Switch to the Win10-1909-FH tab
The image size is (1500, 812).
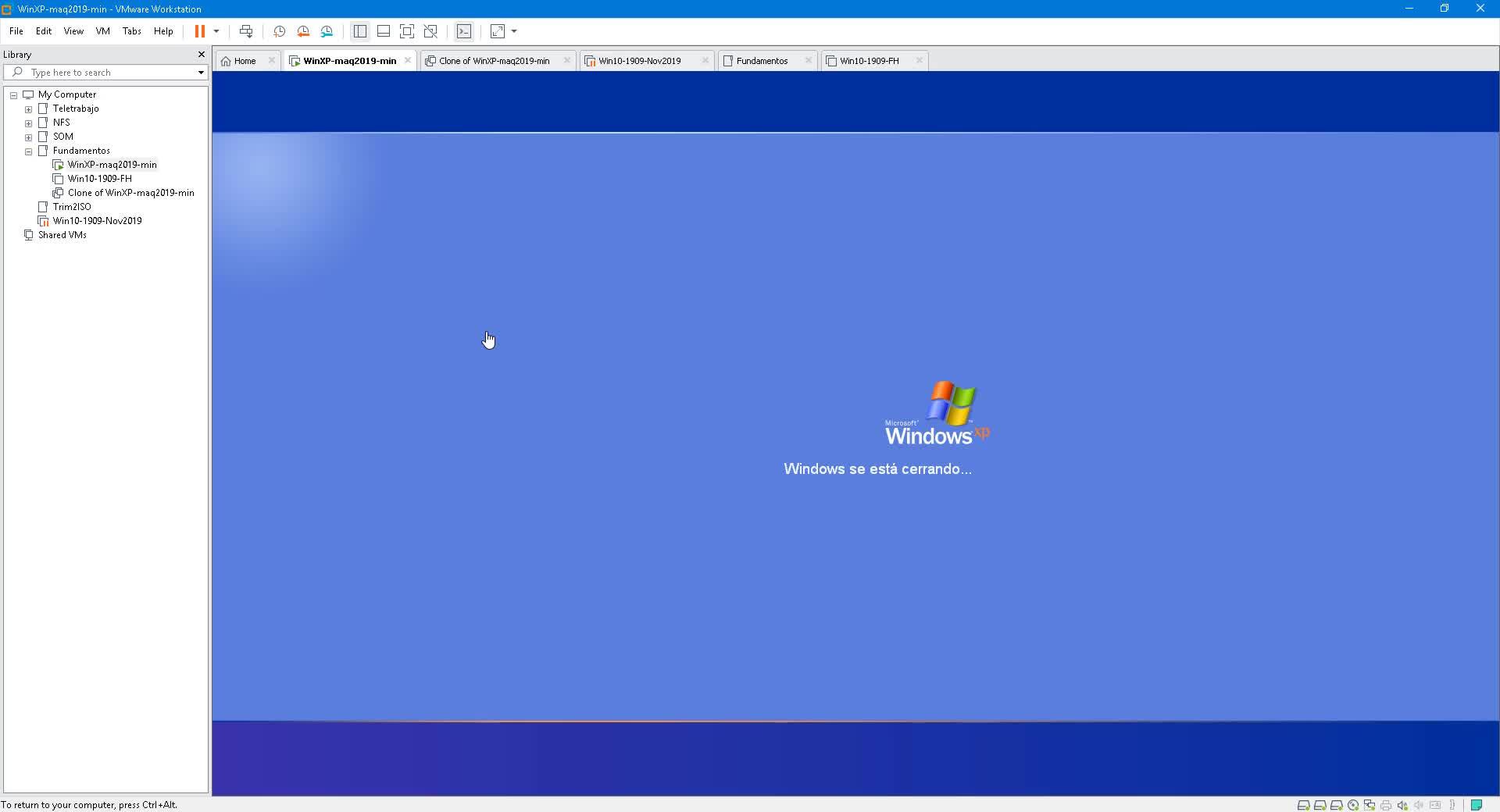pyautogui.click(x=869, y=61)
